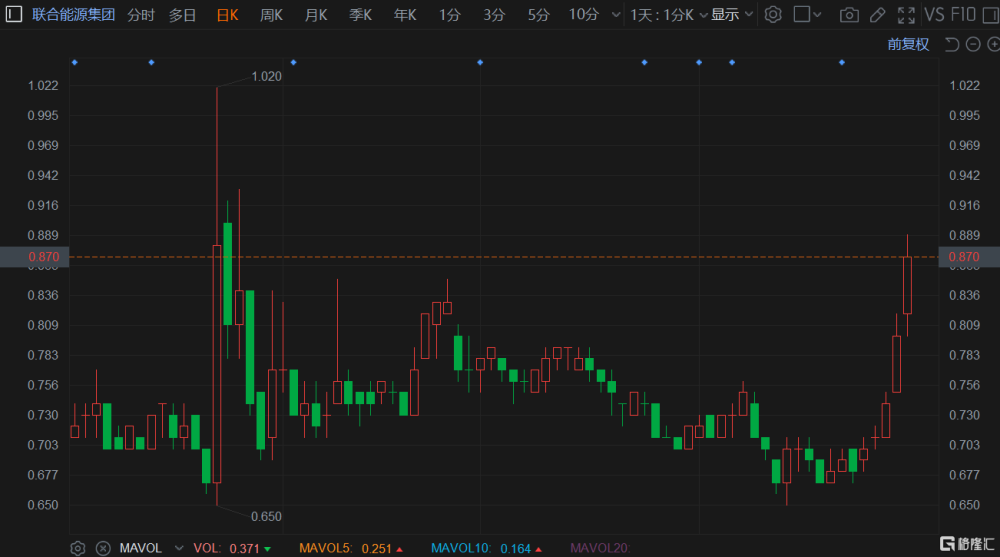The height and width of the screenshot is (557, 1000).
Task: Toggle the left sidebar panel icon
Action: (x=14, y=14)
